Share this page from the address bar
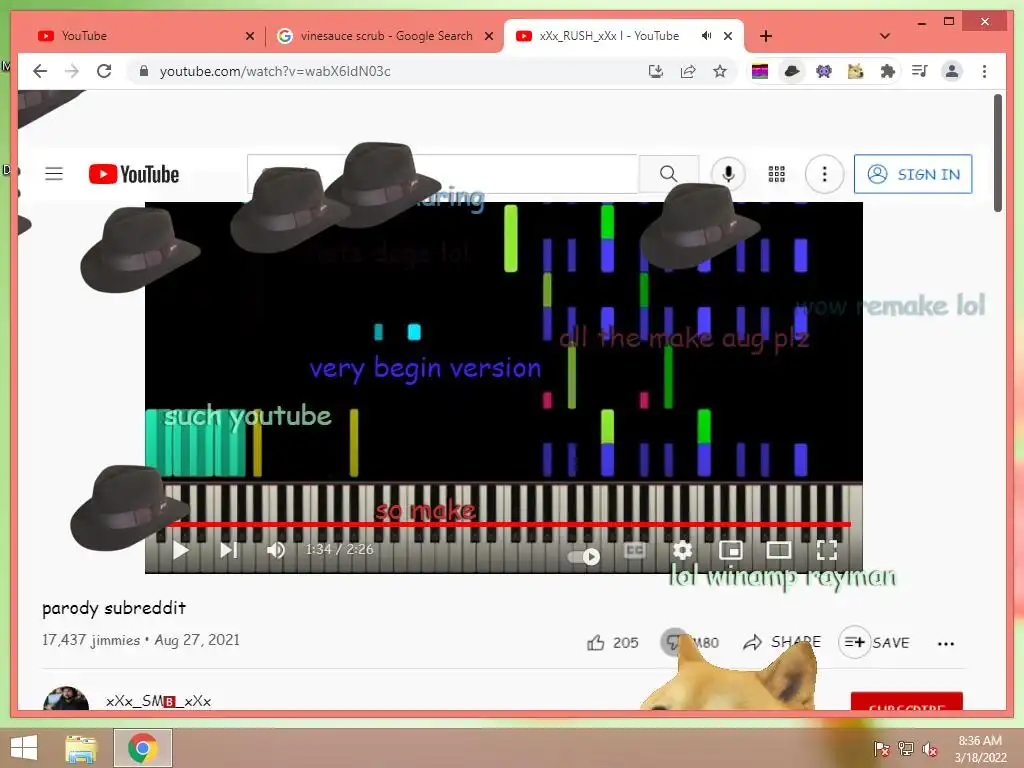The height and width of the screenshot is (768, 1024). pyautogui.click(x=688, y=71)
